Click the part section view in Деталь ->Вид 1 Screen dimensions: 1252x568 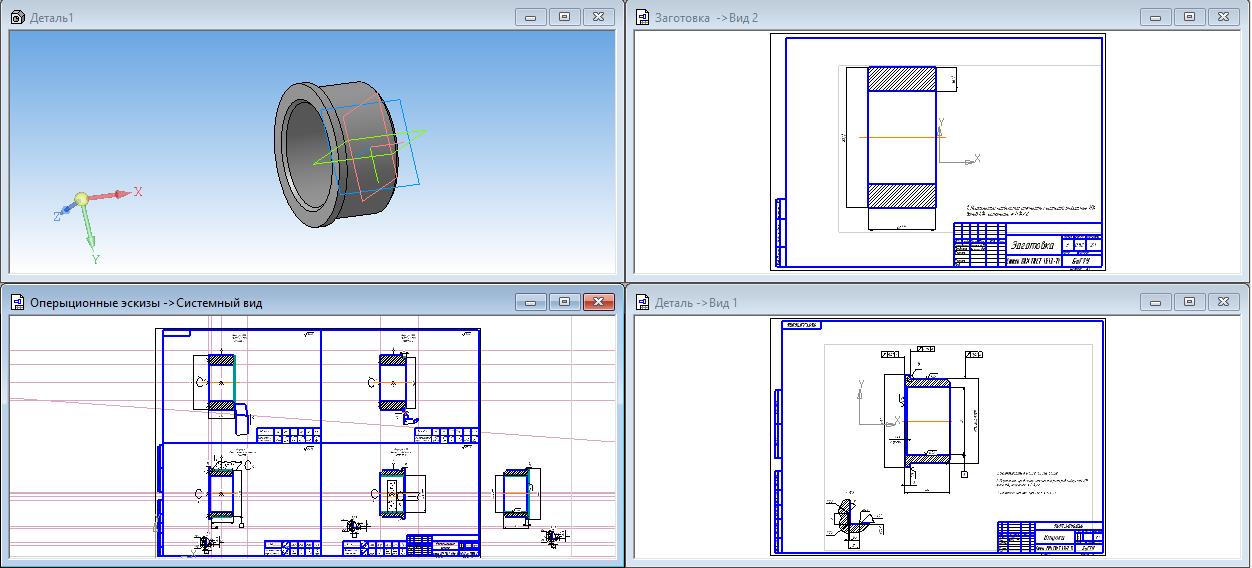[928, 420]
